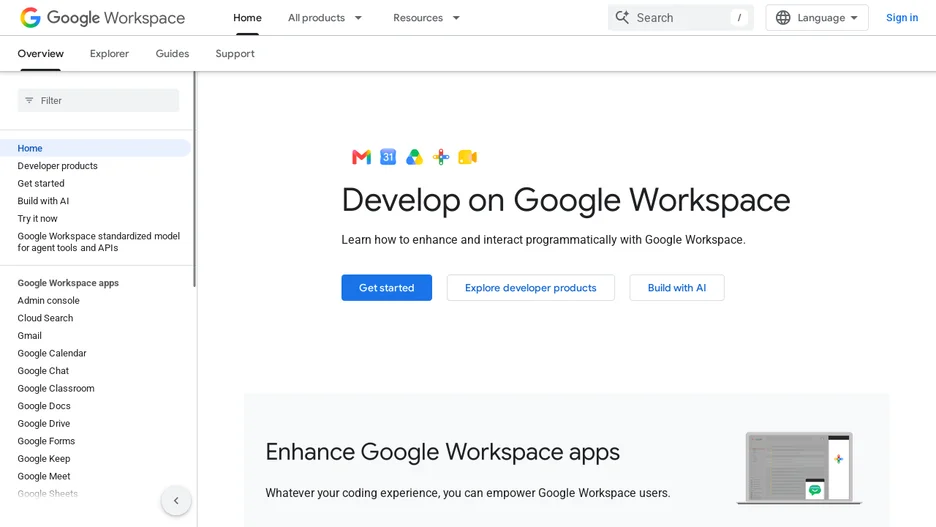Screen dimensions: 936x527
Task: Click the Sign in link
Action: point(902,18)
